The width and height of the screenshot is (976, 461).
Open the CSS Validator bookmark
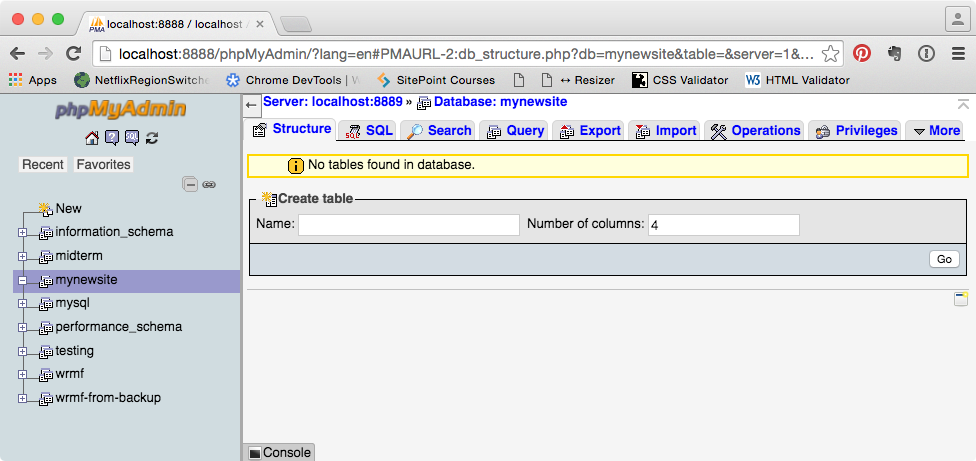click(680, 80)
